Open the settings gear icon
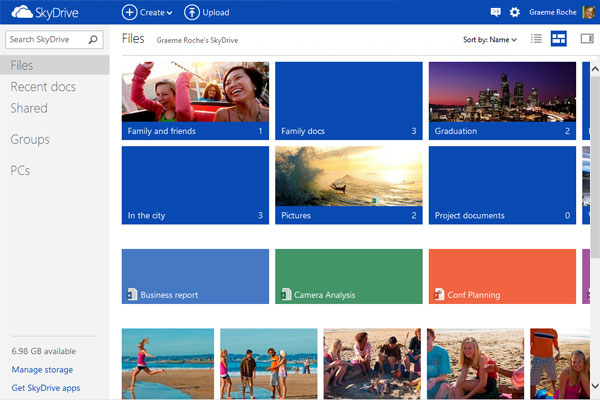Screen dimensions: 600x400 (515, 12)
